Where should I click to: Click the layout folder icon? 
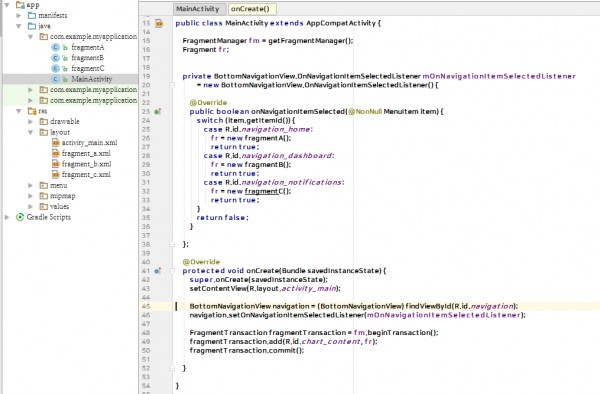[44, 132]
